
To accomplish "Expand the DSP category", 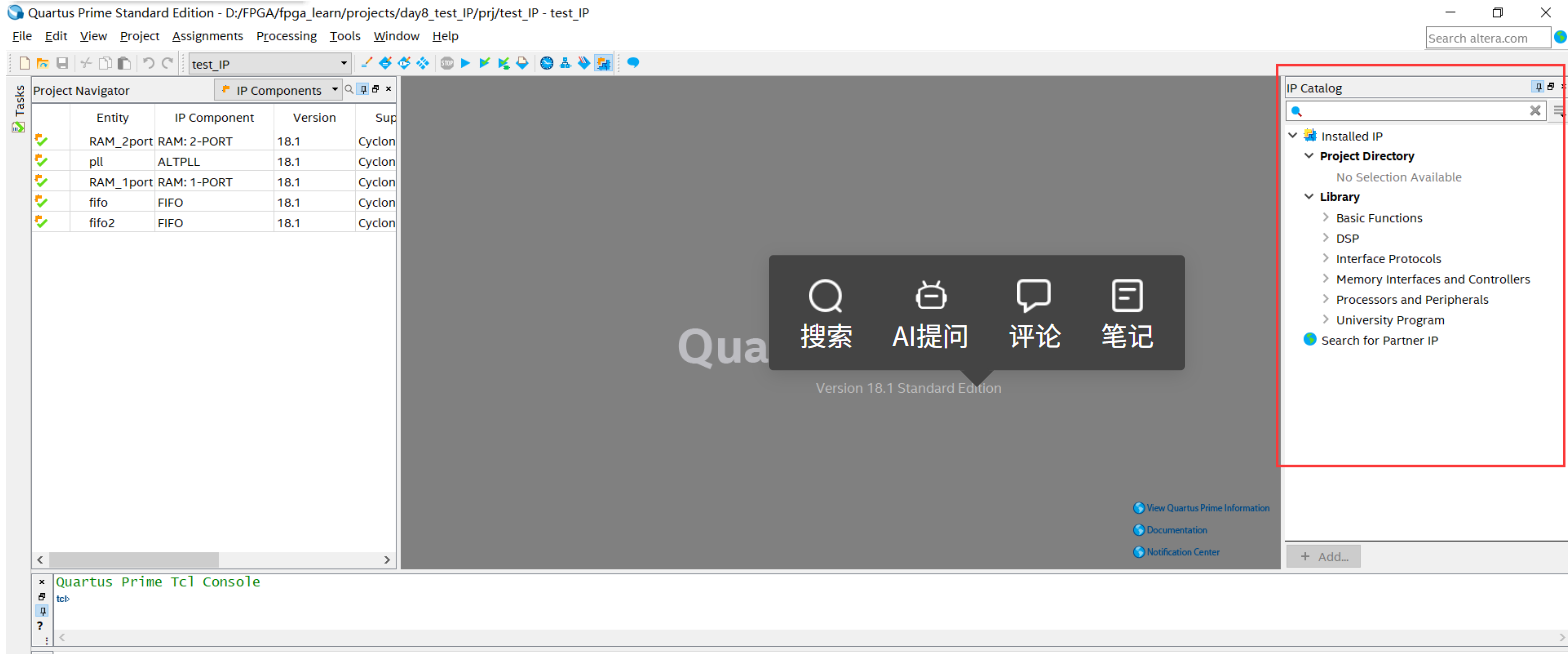I will tap(1326, 238).
